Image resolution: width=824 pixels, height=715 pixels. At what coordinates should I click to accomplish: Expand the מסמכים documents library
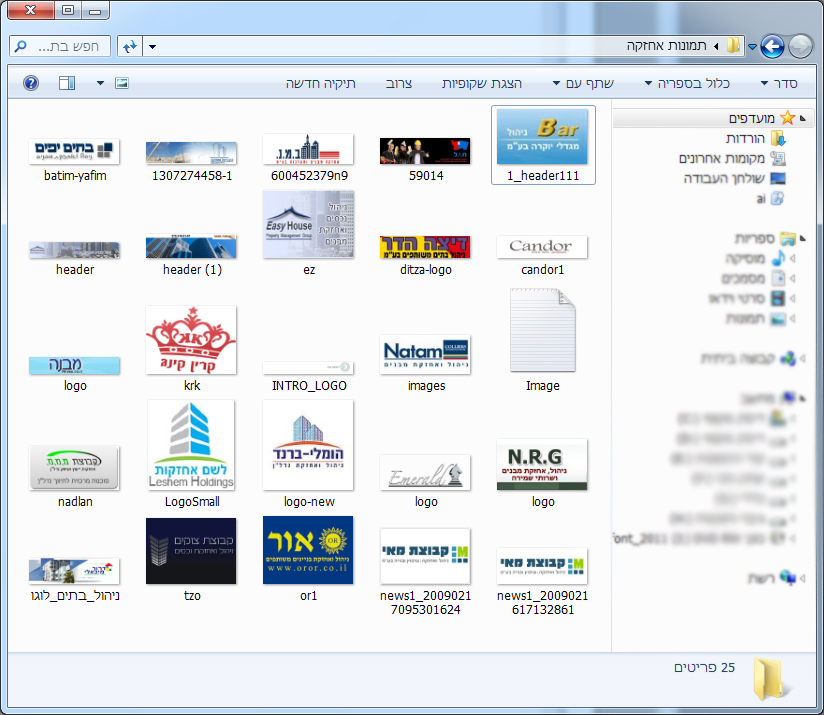[x=792, y=278]
